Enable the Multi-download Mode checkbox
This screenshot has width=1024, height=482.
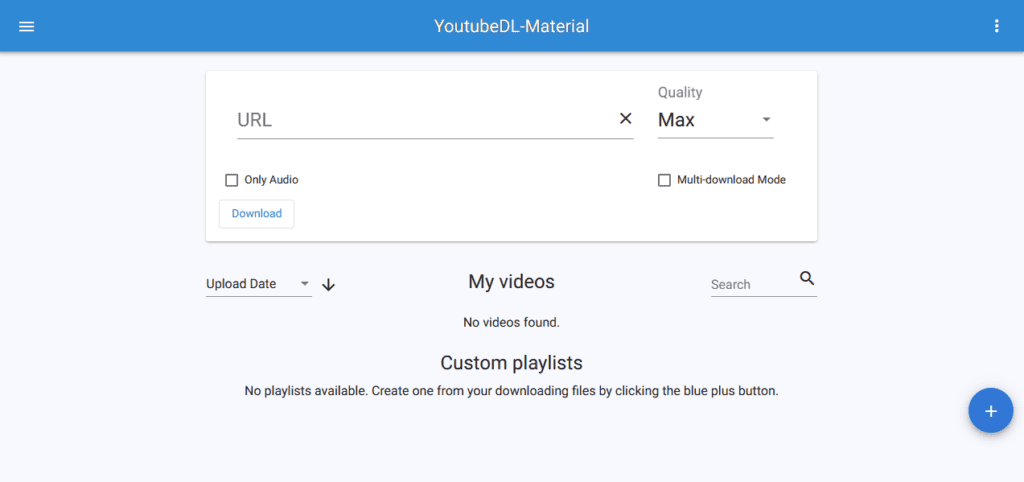[664, 180]
